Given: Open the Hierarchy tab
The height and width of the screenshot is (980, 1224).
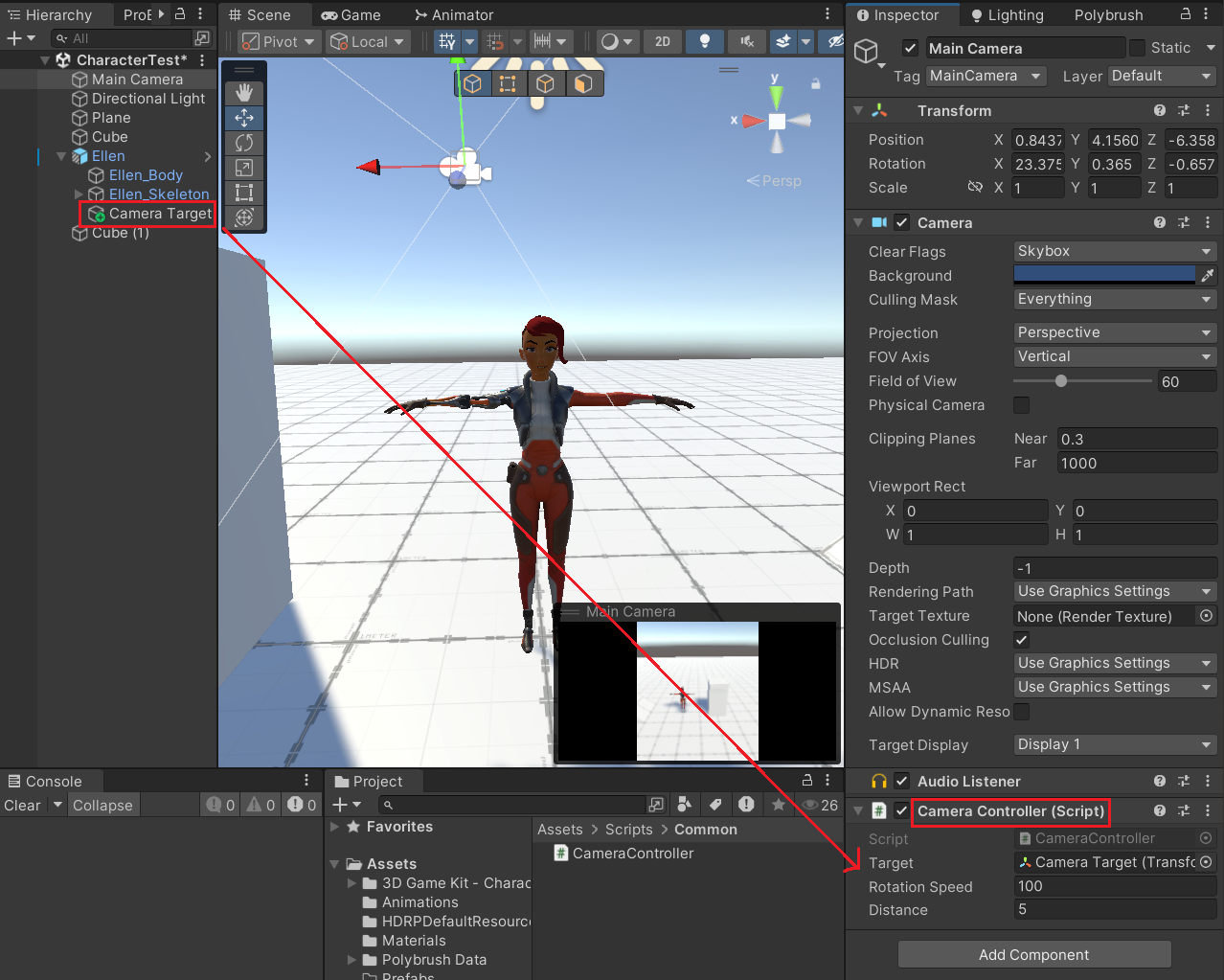Looking at the screenshot, I should [x=50, y=15].
